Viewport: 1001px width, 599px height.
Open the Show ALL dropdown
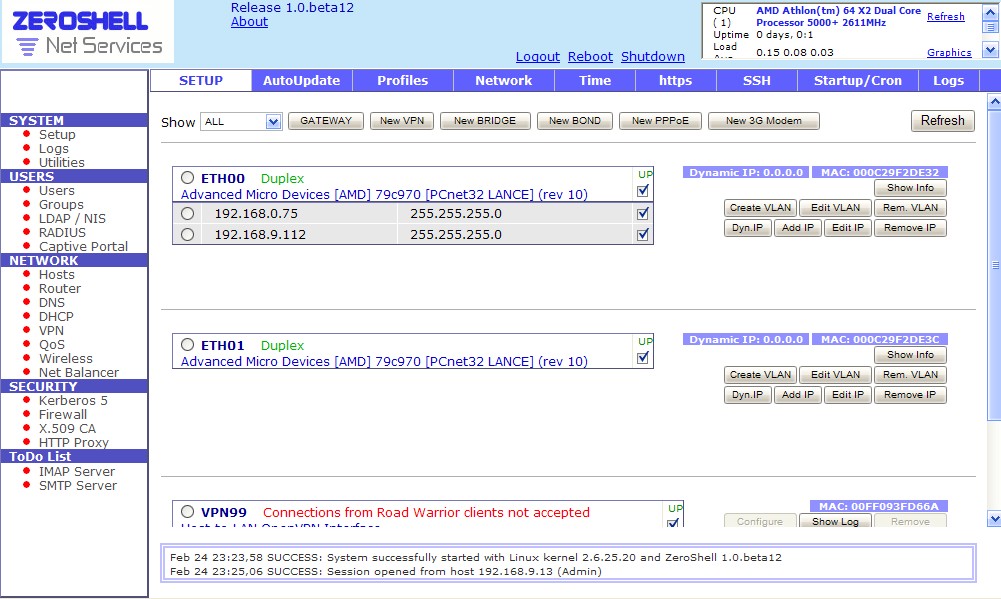[x=241, y=121]
